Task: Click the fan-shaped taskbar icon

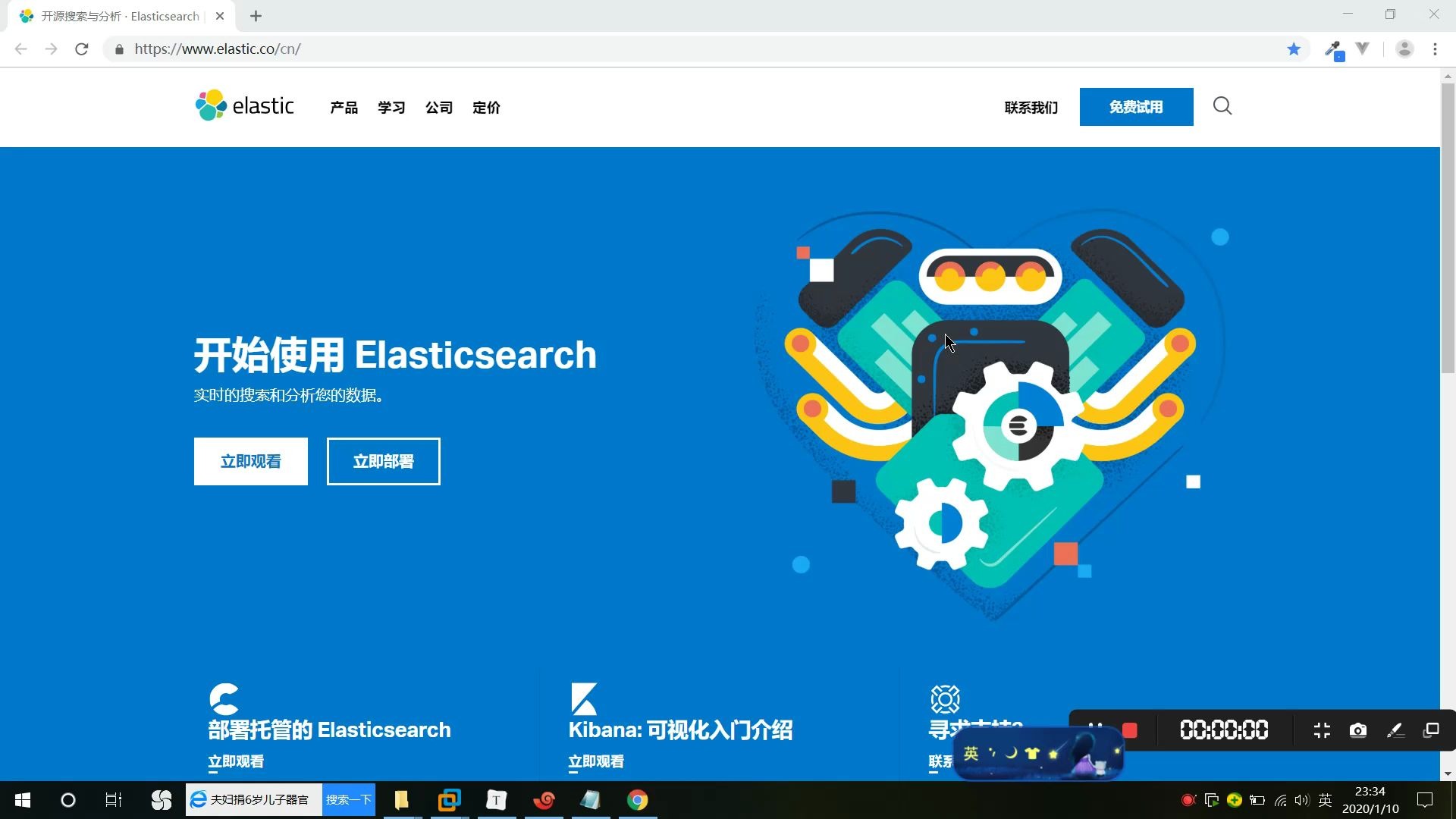Action: [161, 800]
